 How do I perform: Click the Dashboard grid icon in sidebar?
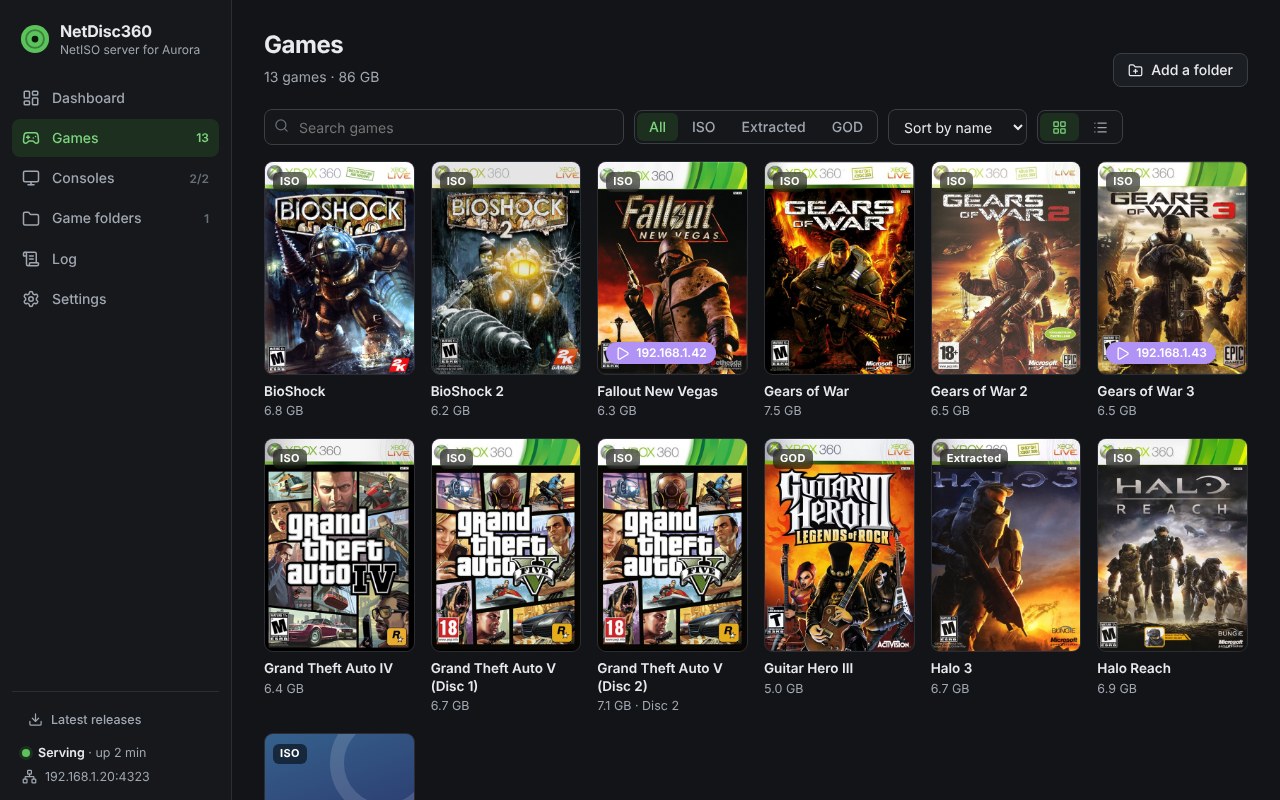31,98
